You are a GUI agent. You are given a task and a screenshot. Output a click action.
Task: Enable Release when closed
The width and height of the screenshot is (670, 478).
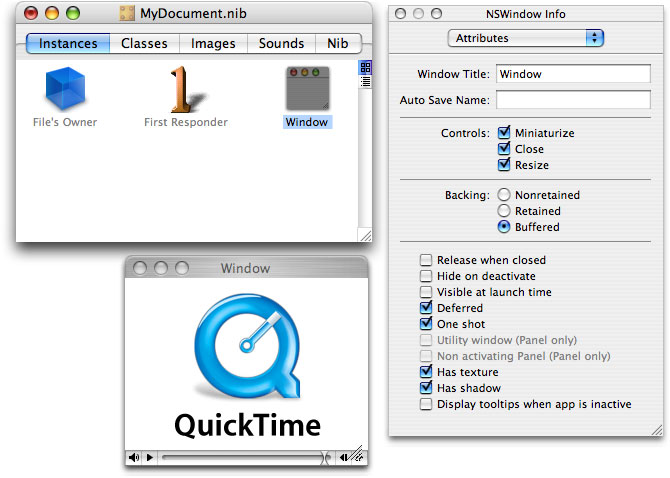click(426, 260)
